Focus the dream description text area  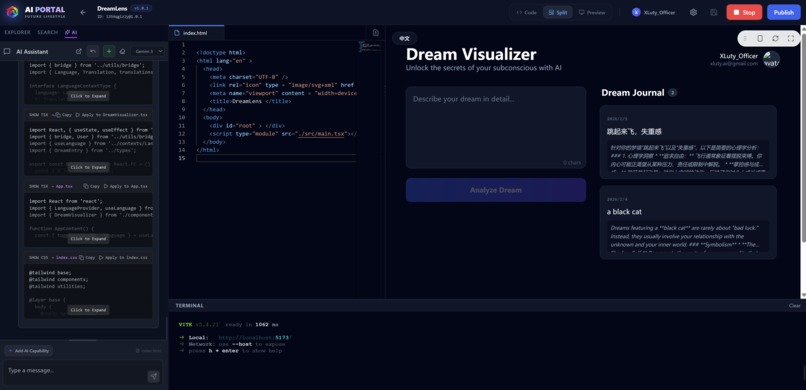click(496, 127)
